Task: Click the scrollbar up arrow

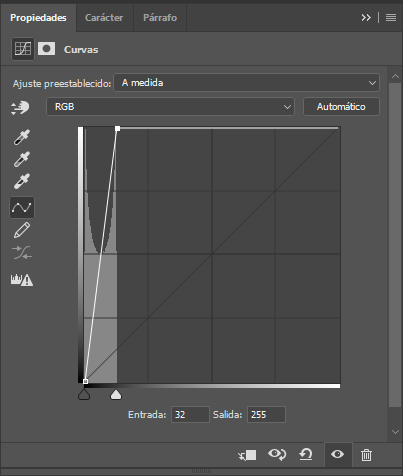Action: pyautogui.click(x=395, y=76)
